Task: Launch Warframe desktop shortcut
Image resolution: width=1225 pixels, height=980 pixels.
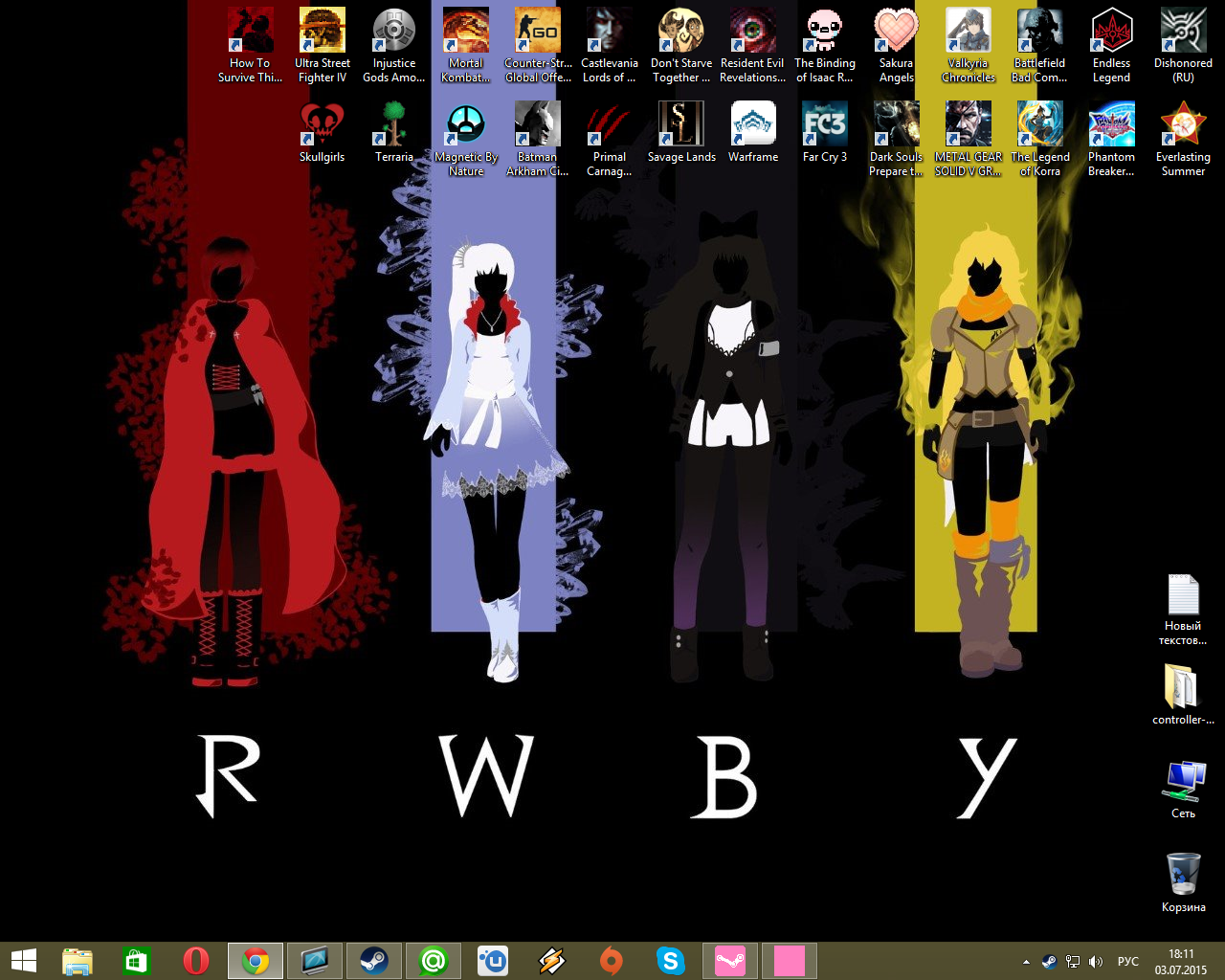Action: 753,133
